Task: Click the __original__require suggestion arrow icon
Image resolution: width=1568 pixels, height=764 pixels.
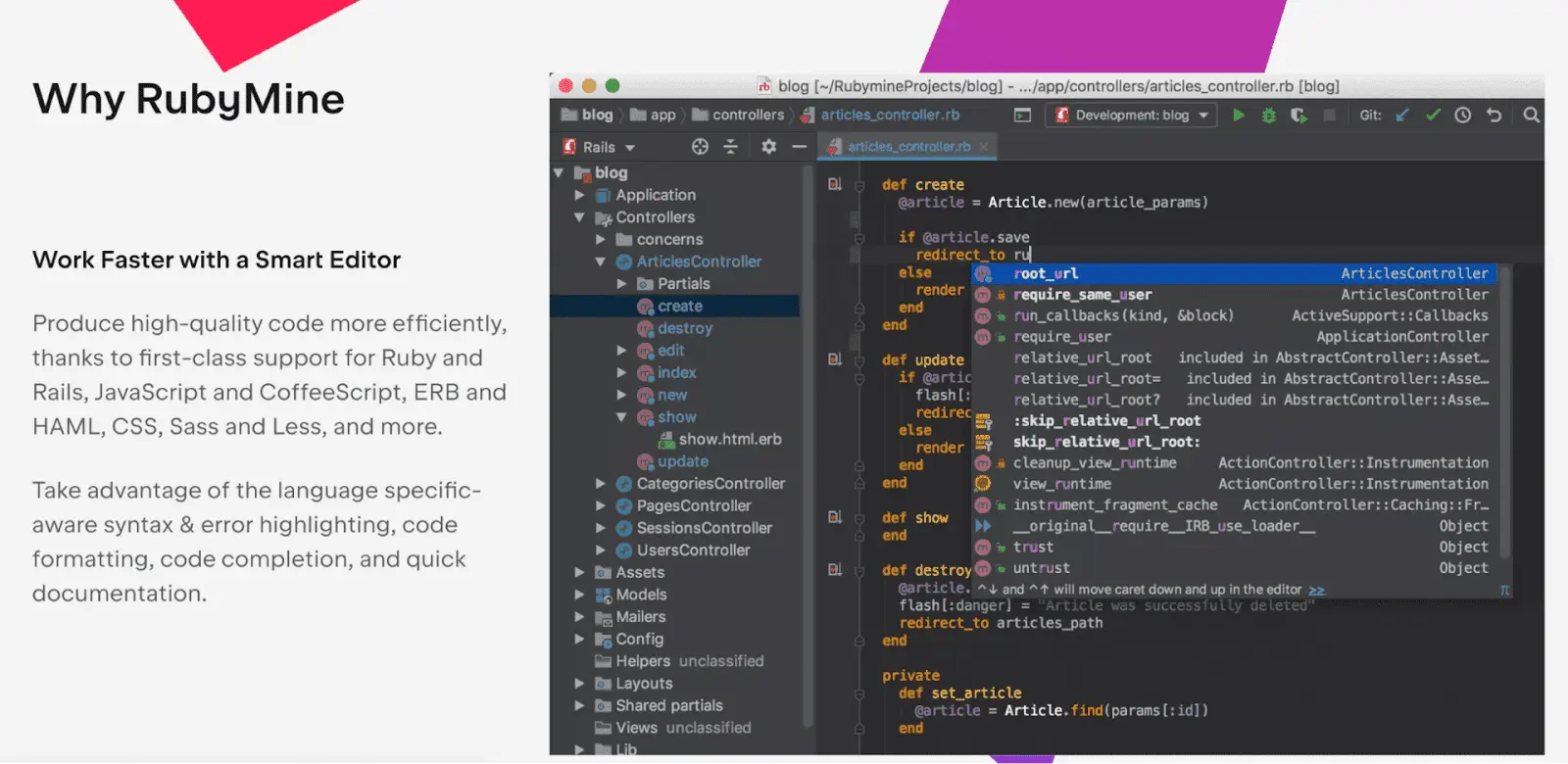Action: [x=983, y=526]
